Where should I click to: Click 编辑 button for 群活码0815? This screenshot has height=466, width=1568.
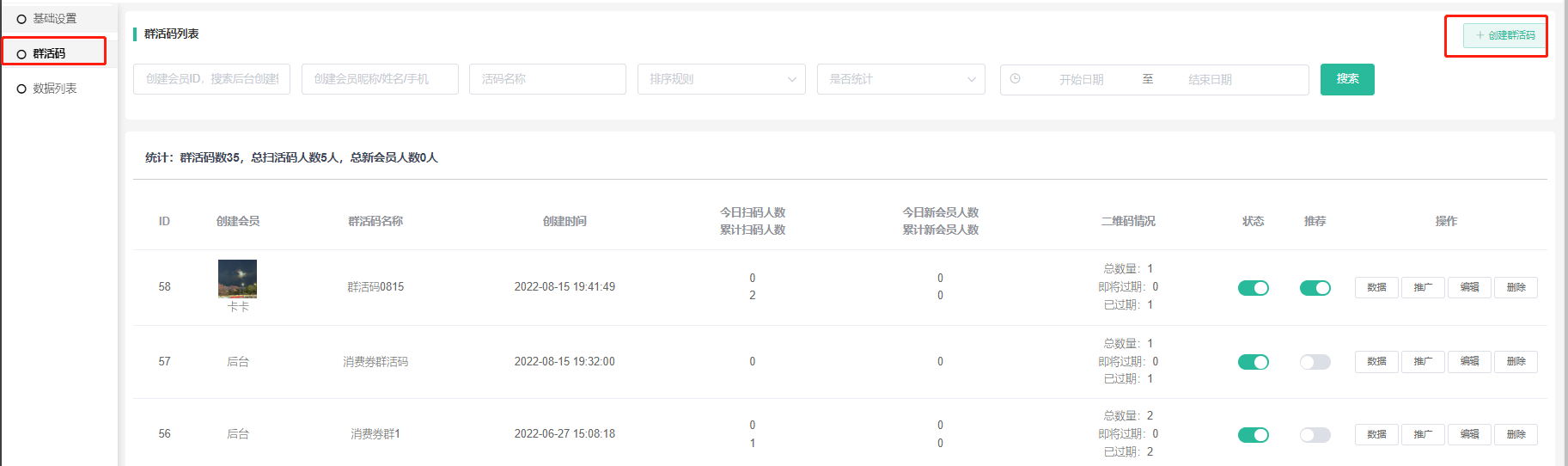click(x=1469, y=287)
